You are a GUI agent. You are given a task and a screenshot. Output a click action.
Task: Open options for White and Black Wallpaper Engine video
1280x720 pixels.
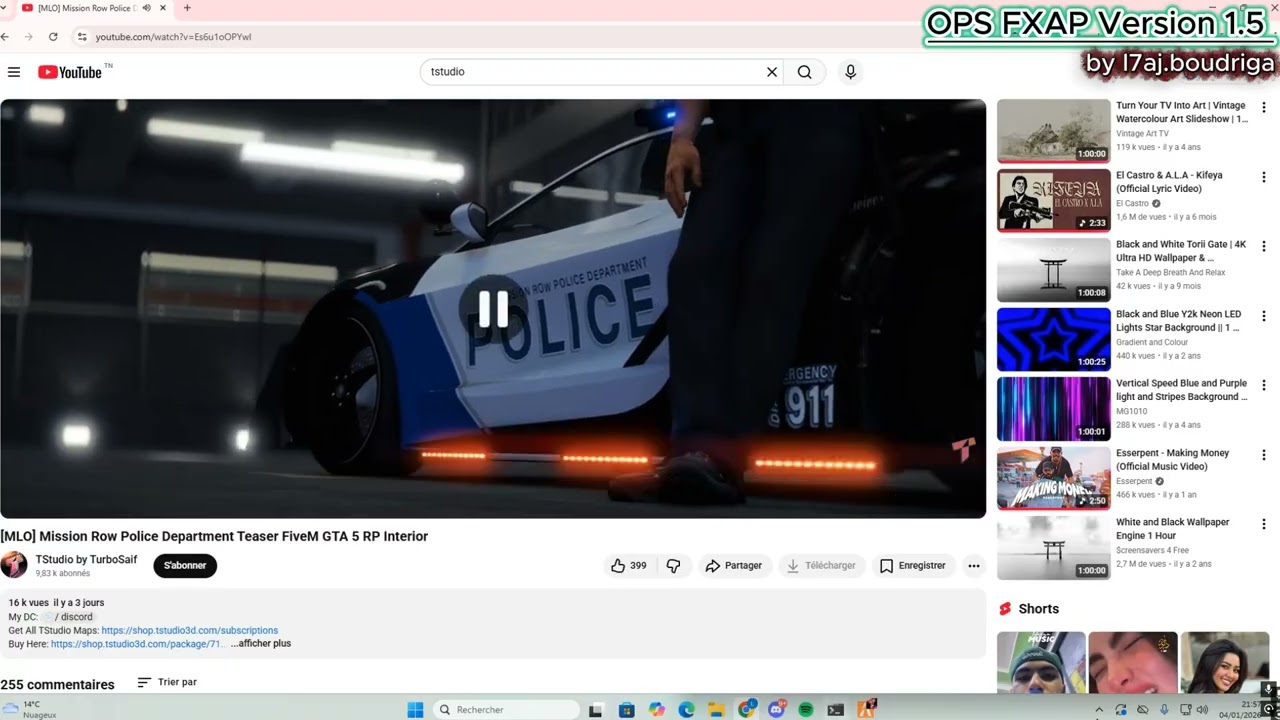click(1264, 524)
